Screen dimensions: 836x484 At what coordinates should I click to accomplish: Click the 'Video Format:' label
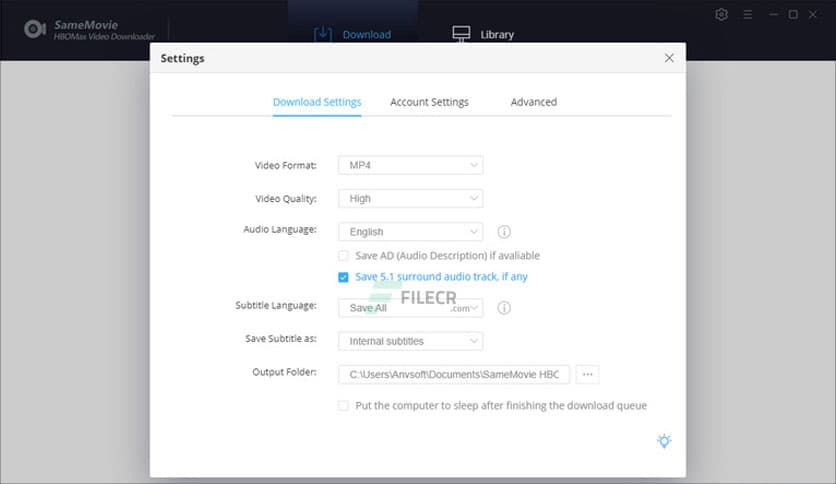tap(285, 165)
